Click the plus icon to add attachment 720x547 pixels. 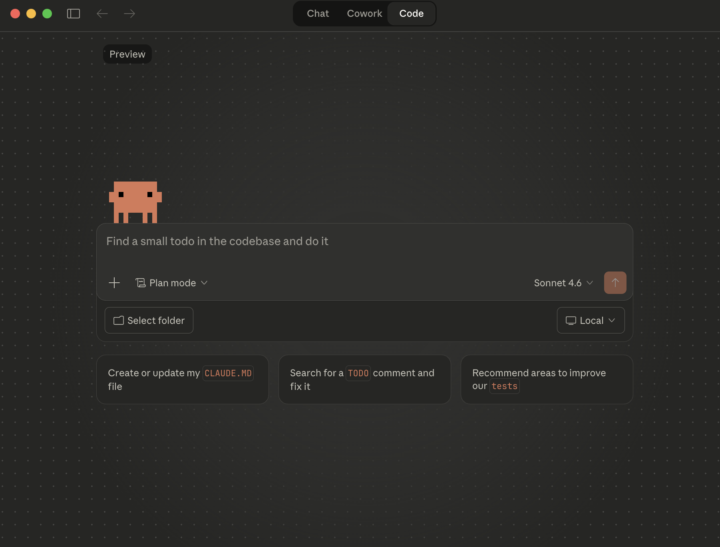[x=114, y=283]
